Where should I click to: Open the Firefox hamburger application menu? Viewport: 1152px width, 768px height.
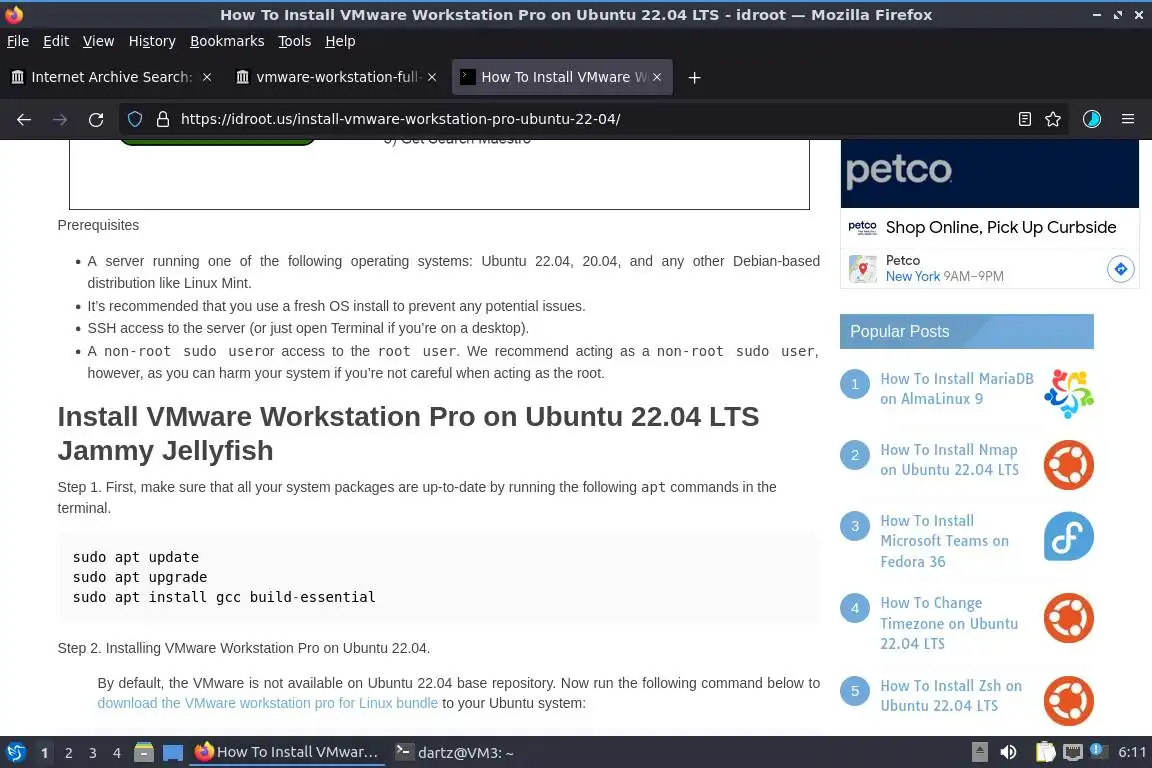(x=1128, y=119)
